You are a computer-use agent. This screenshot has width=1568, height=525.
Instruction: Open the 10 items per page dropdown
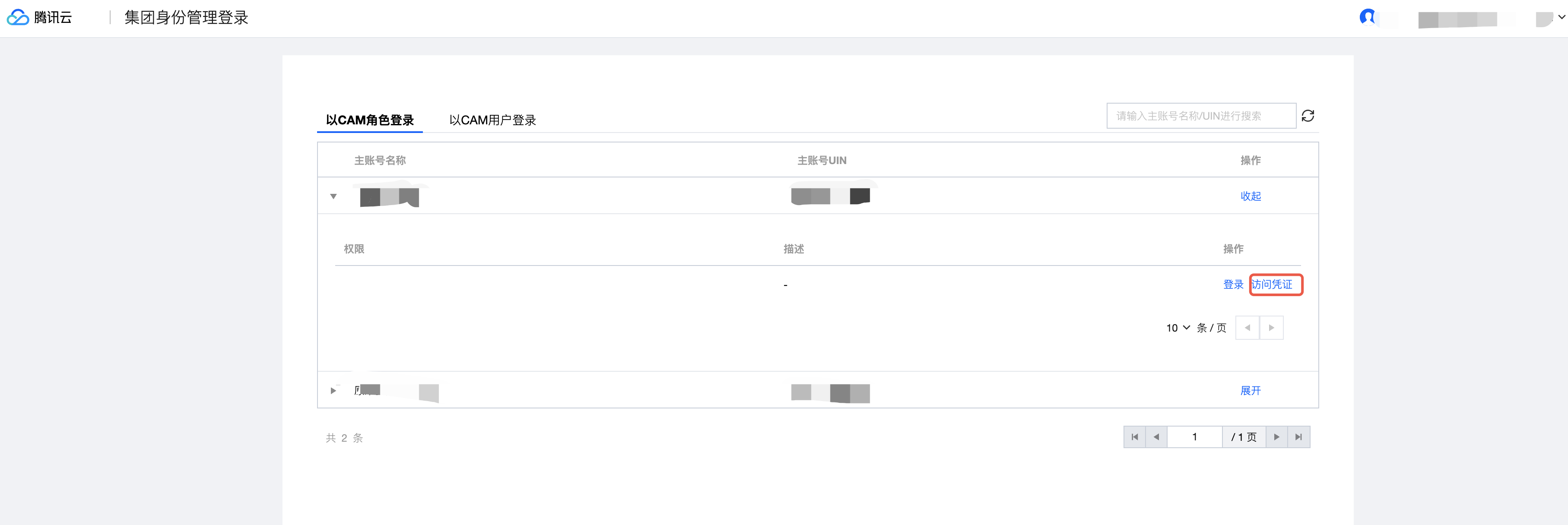click(x=1178, y=328)
